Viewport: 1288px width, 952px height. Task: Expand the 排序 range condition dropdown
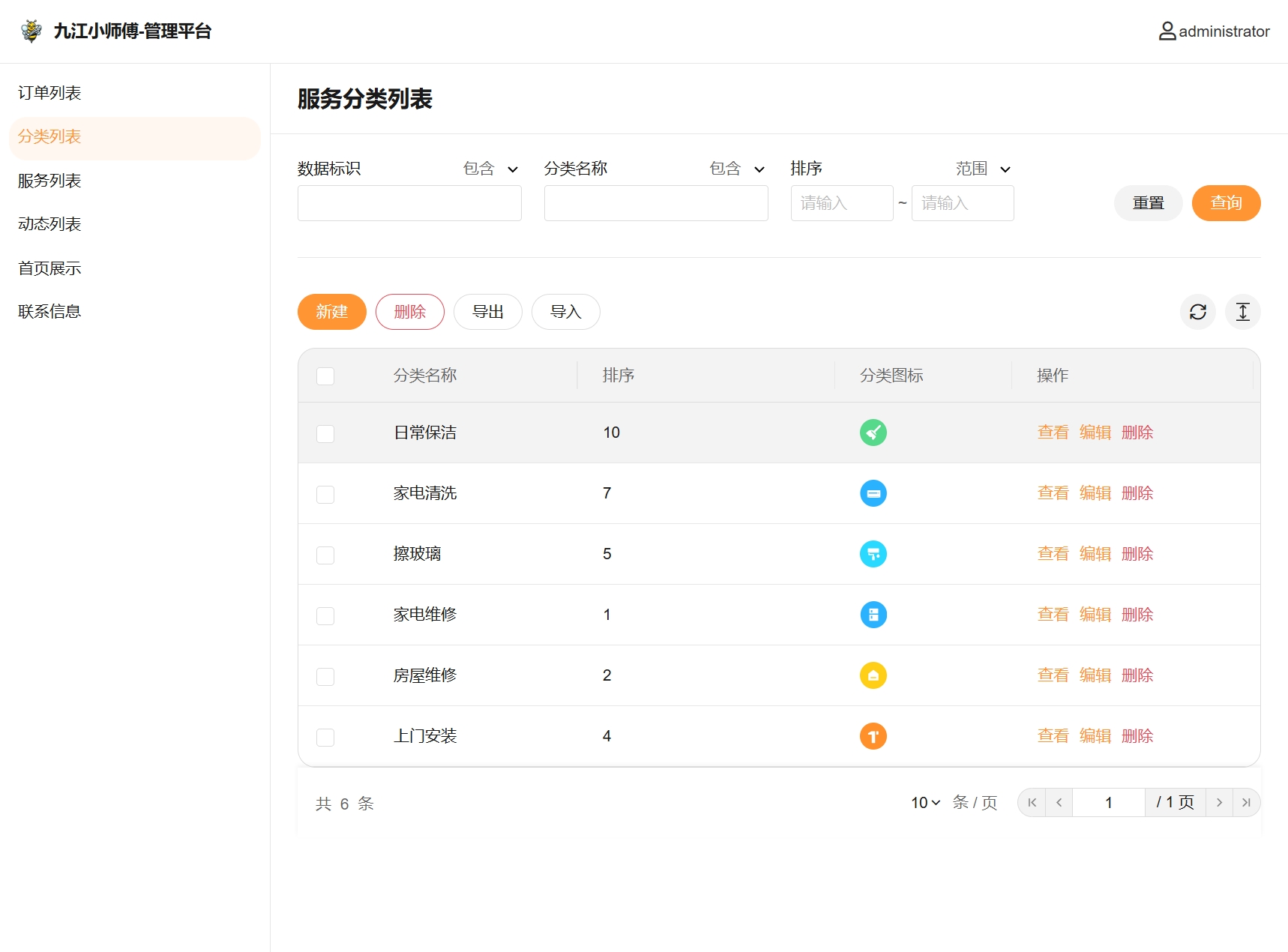click(983, 169)
